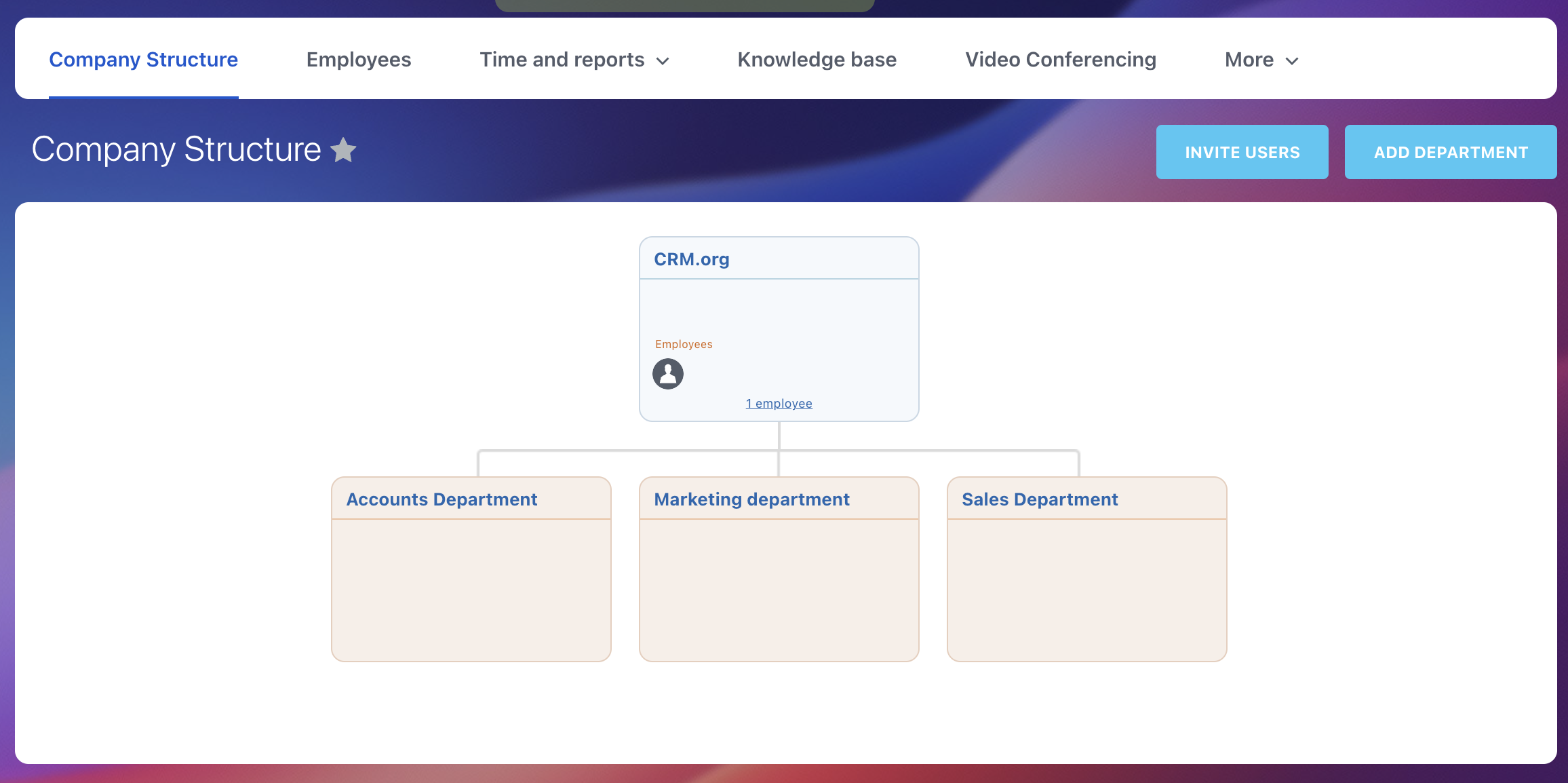The height and width of the screenshot is (783, 1568).
Task: Click the Add Department button
Action: 1450,152
